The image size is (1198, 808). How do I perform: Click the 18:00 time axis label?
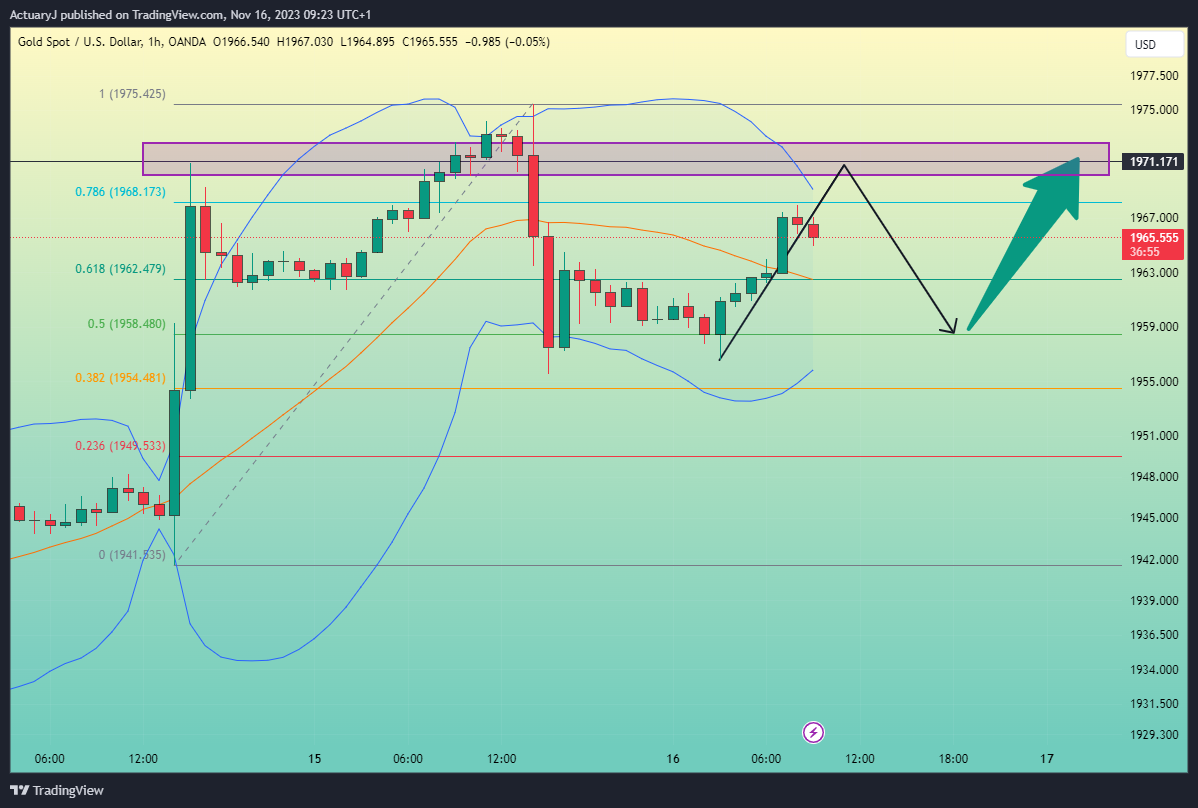(953, 759)
